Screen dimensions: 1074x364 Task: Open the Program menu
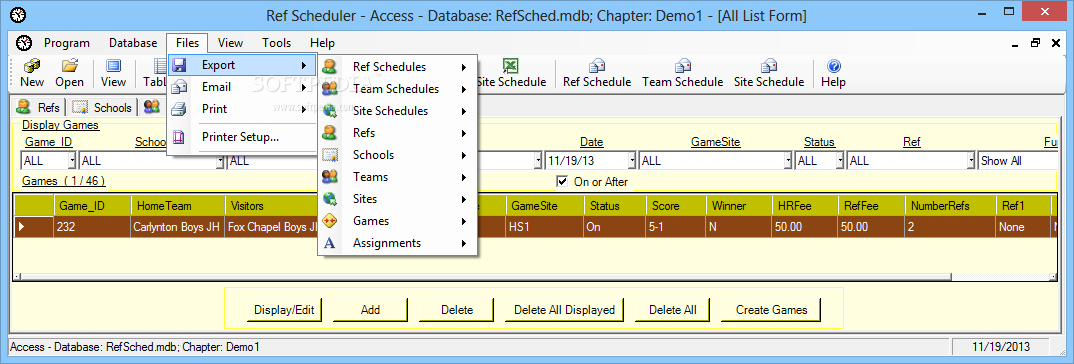67,43
